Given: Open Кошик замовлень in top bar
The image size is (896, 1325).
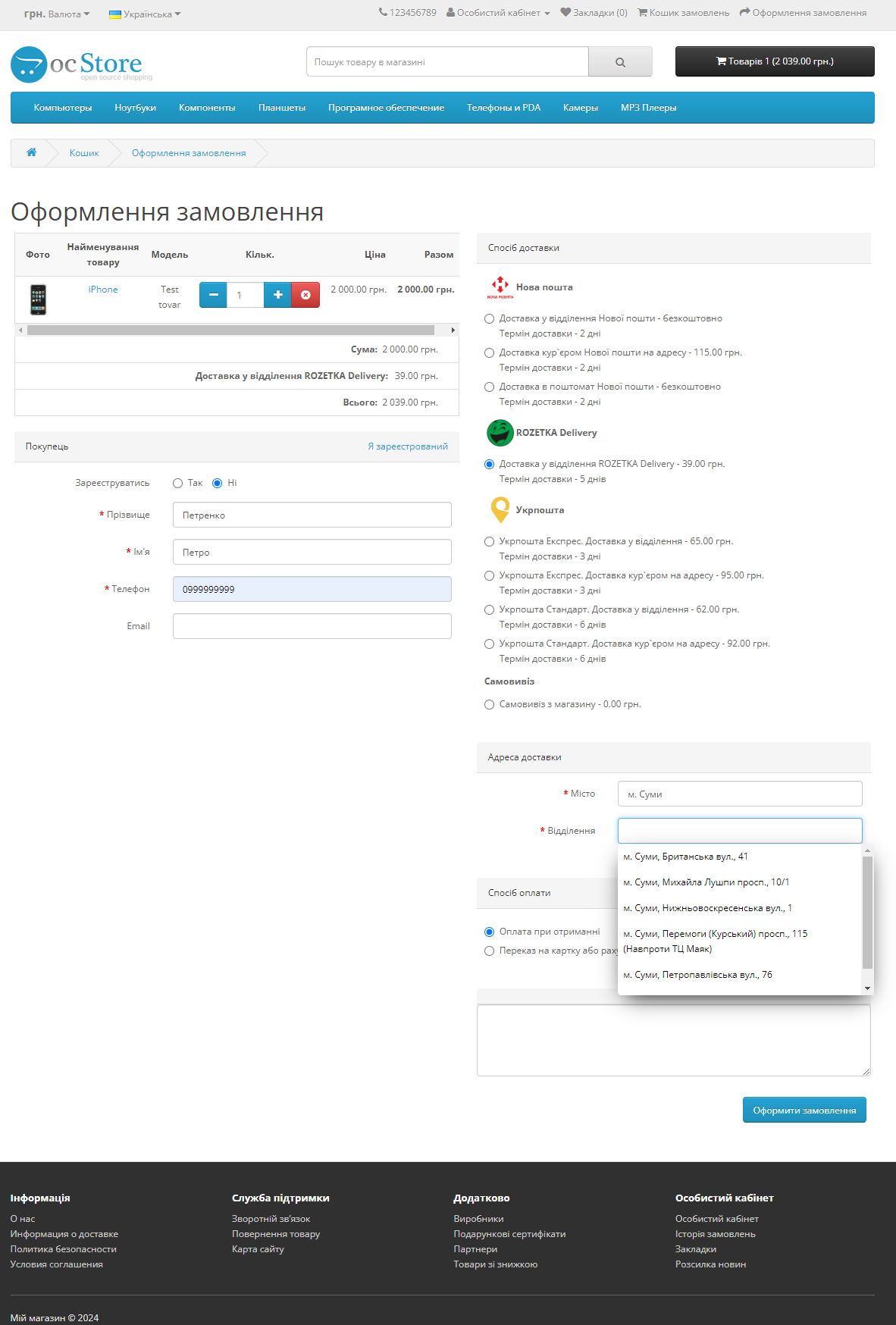Looking at the screenshot, I should click(x=683, y=13).
